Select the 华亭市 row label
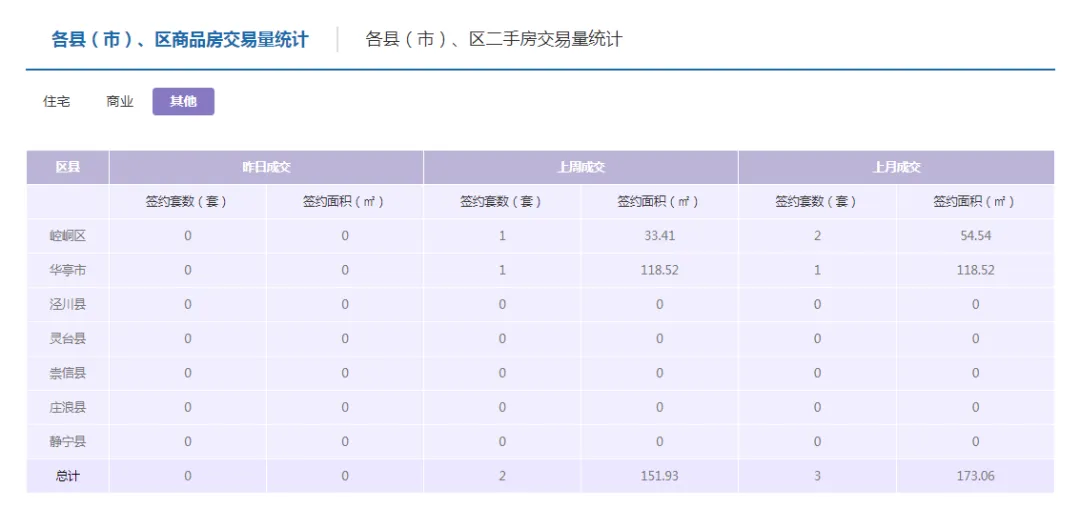This screenshot has width=1080, height=509. tap(68, 271)
